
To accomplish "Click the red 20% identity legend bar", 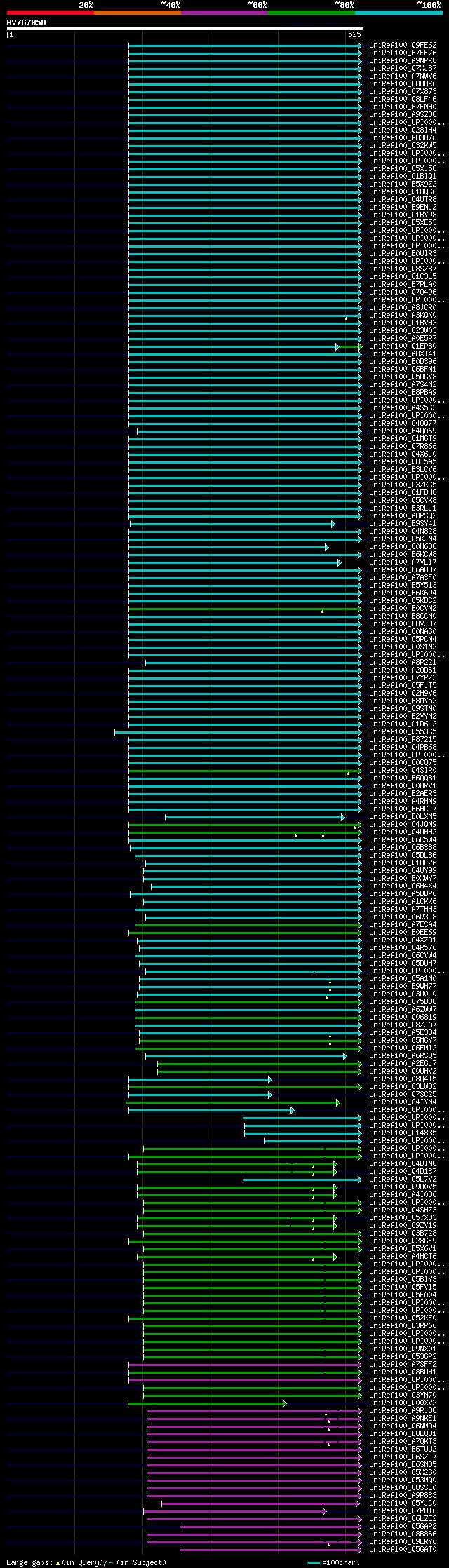I will 50,13.
